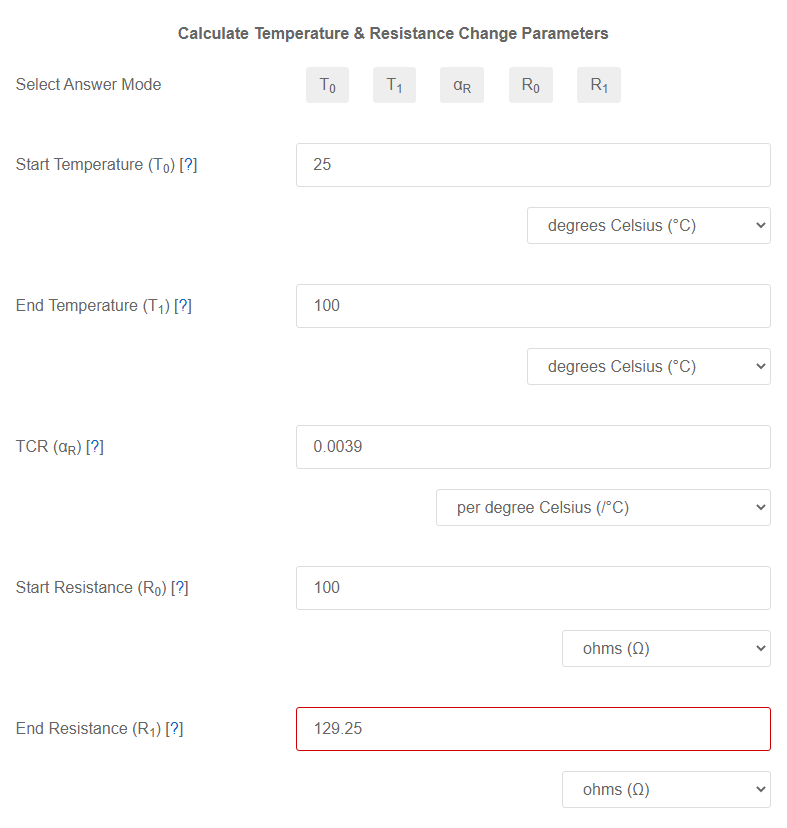This screenshot has width=787, height=828.
Task: Click the highlighted End Resistance field
Action: 533,728
